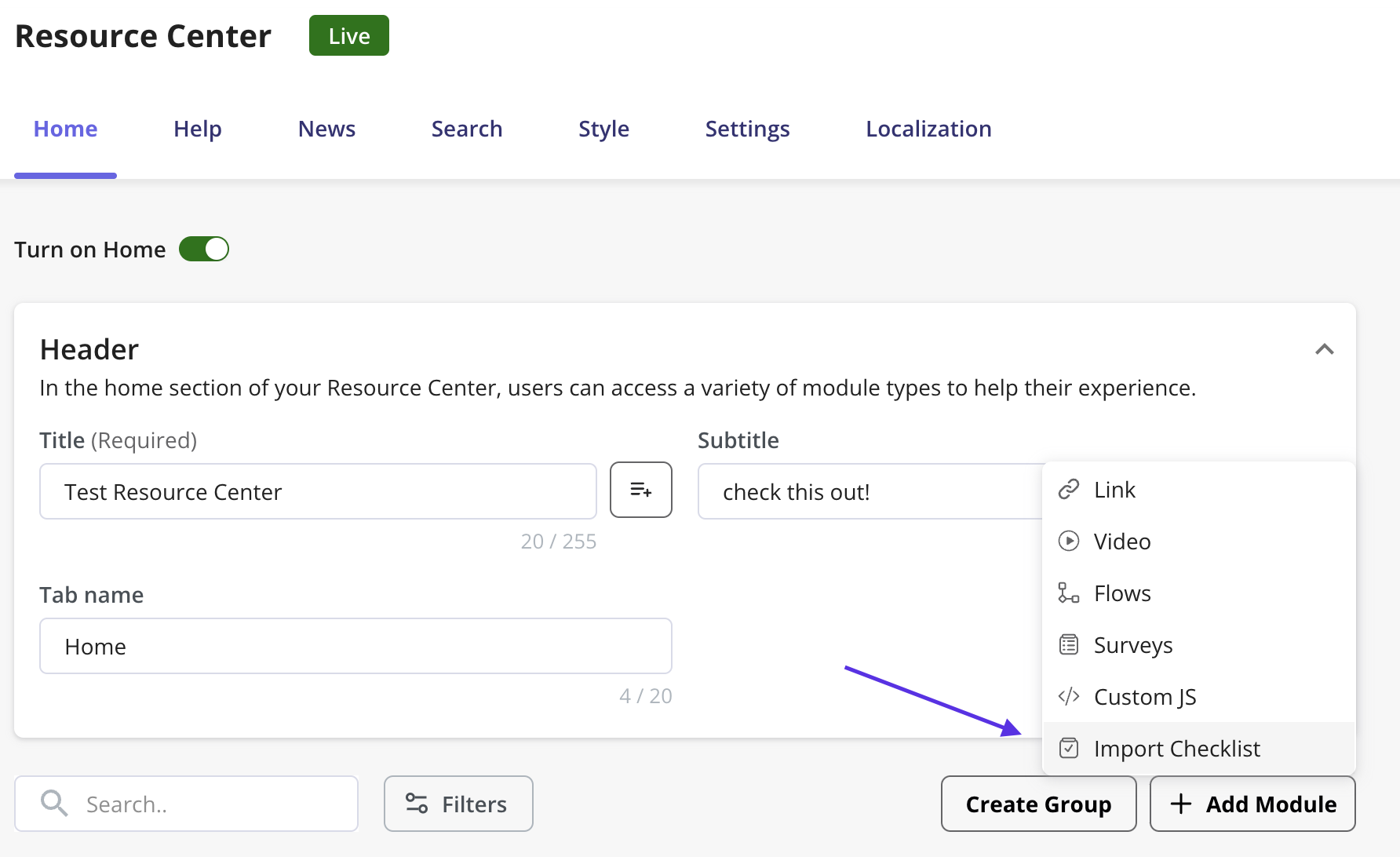
Task: Click the magnifier icon in search box
Action: point(54,804)
